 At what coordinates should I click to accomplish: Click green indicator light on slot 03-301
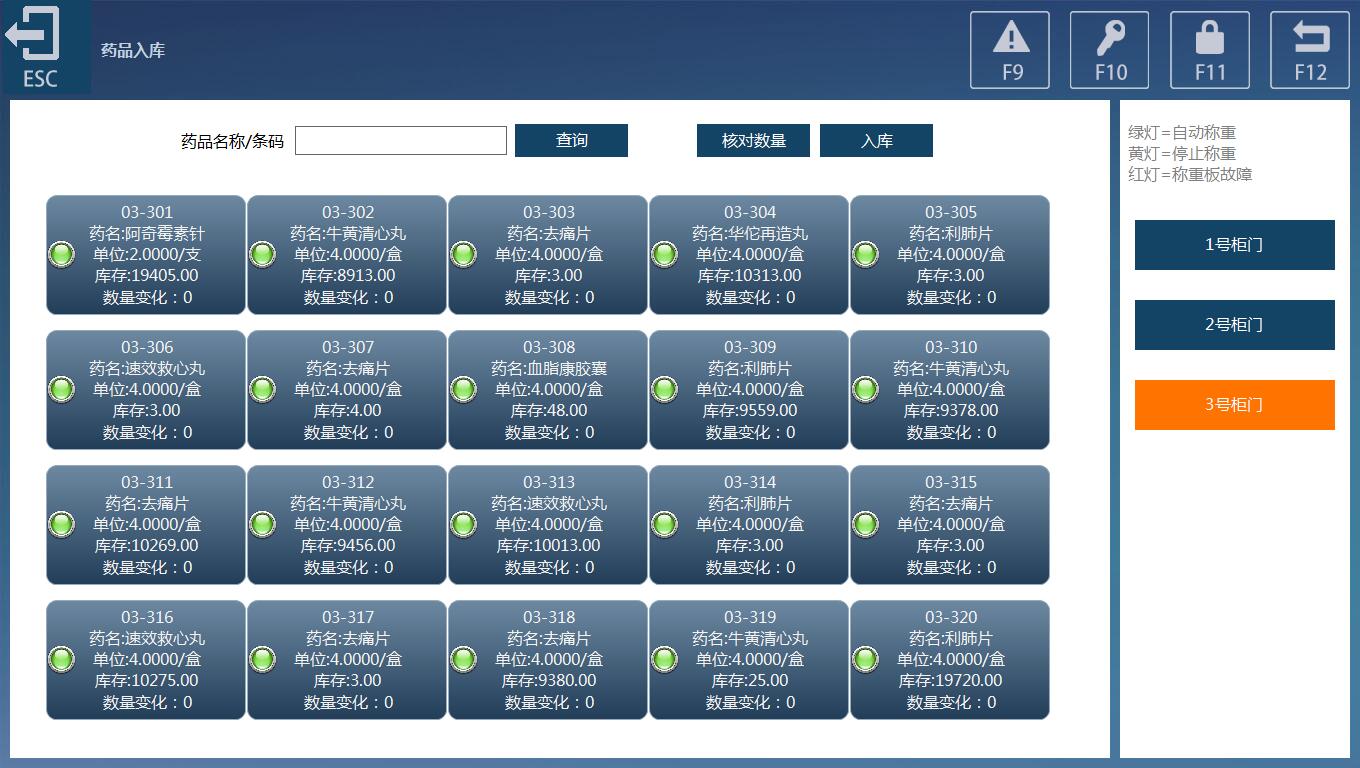[61, 254]
